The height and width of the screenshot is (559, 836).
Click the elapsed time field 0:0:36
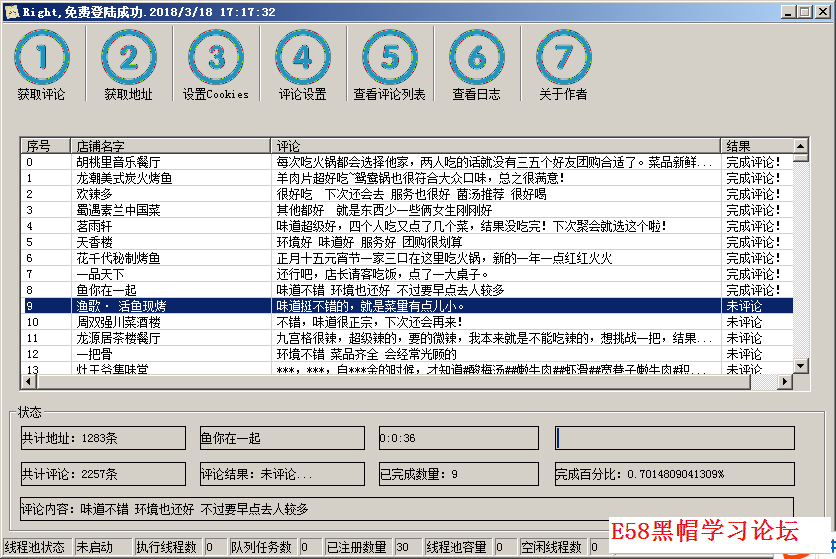pos(459,438)
